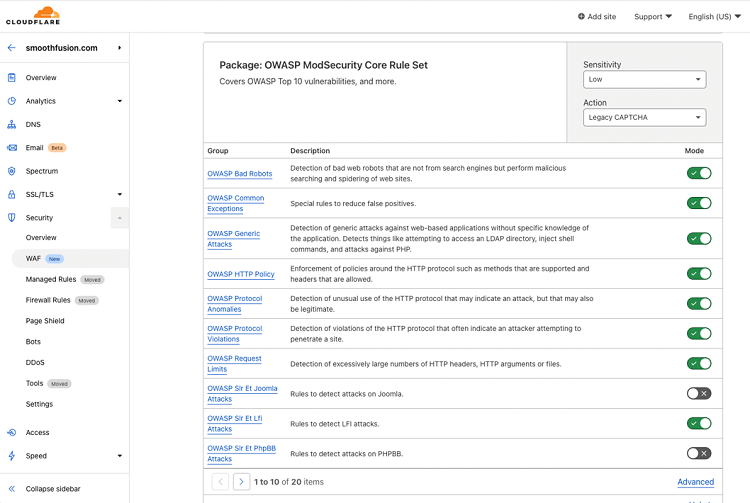Screen dimensions: 750x503
Task: Disable the OWASP Common Exceptions toggle
Action: click(x=699, y=203)
